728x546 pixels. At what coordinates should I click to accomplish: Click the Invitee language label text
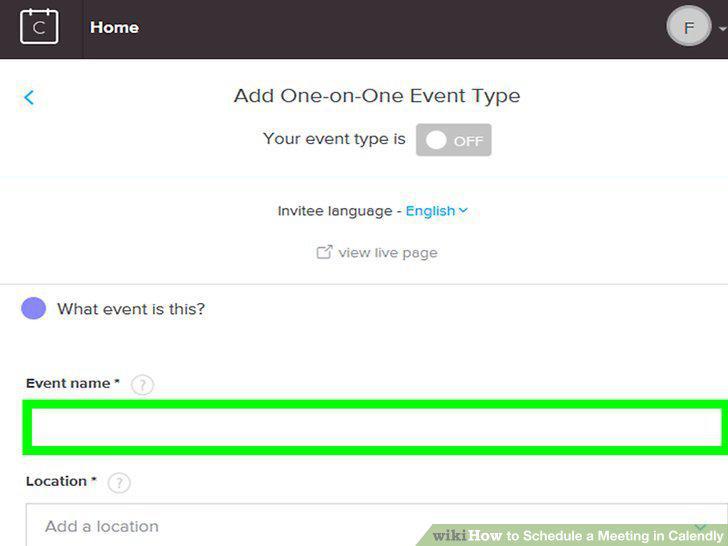point(335,211)
